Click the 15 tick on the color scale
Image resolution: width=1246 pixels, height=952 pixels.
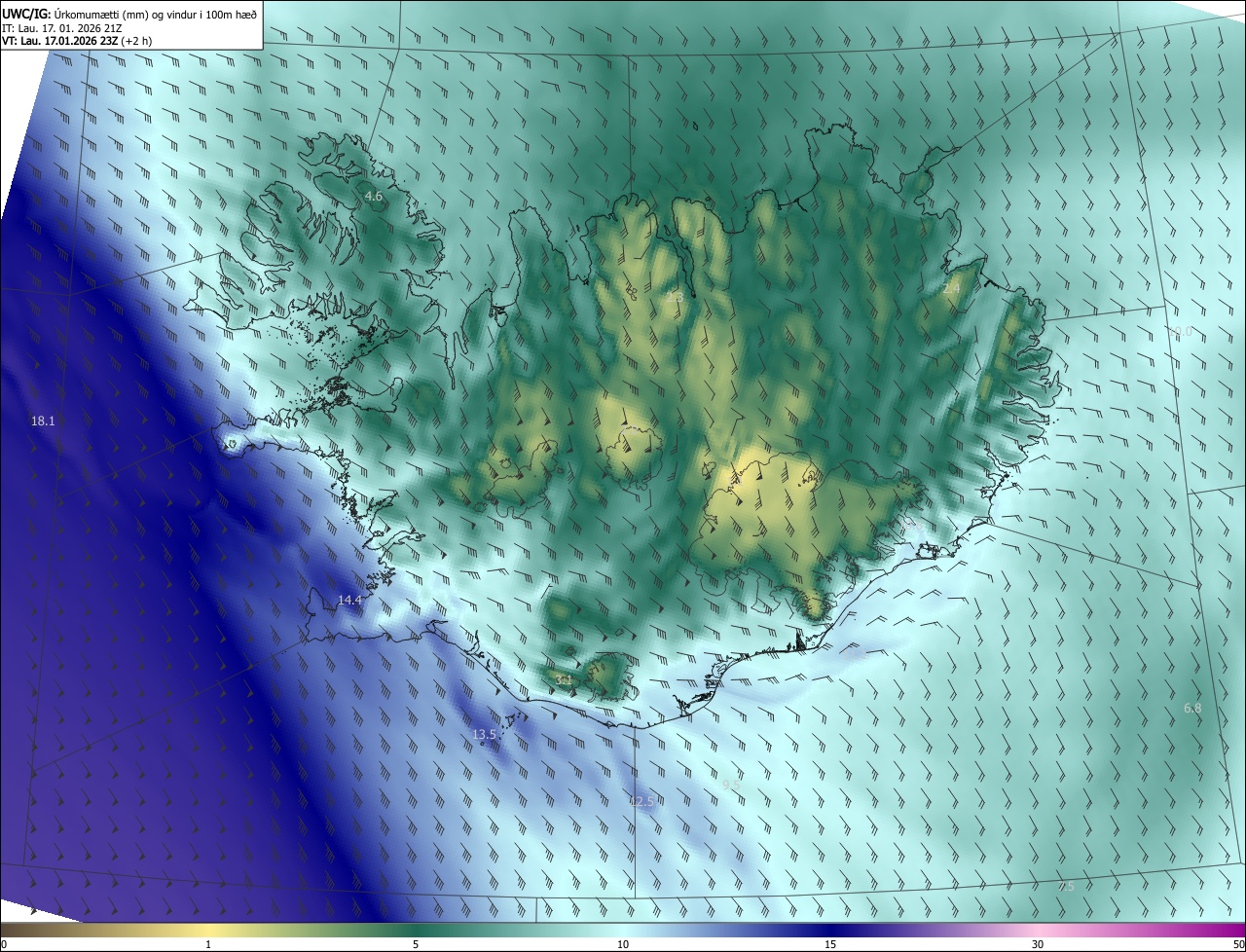[x=830, y=944]
